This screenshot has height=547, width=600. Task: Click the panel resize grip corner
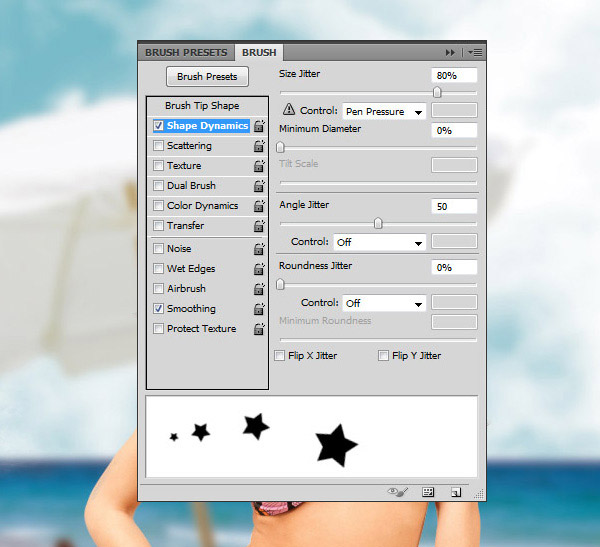tap(479, 494)
